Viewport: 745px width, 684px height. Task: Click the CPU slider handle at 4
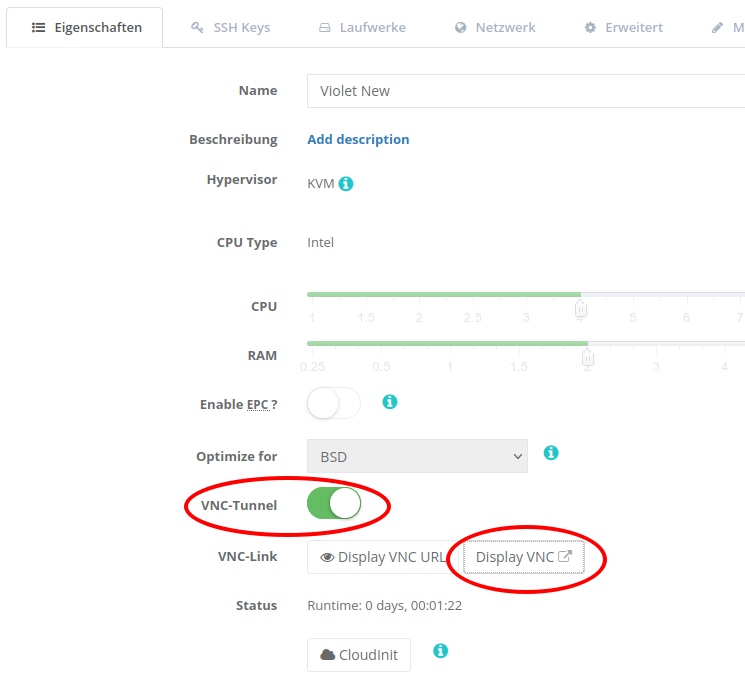581,309
